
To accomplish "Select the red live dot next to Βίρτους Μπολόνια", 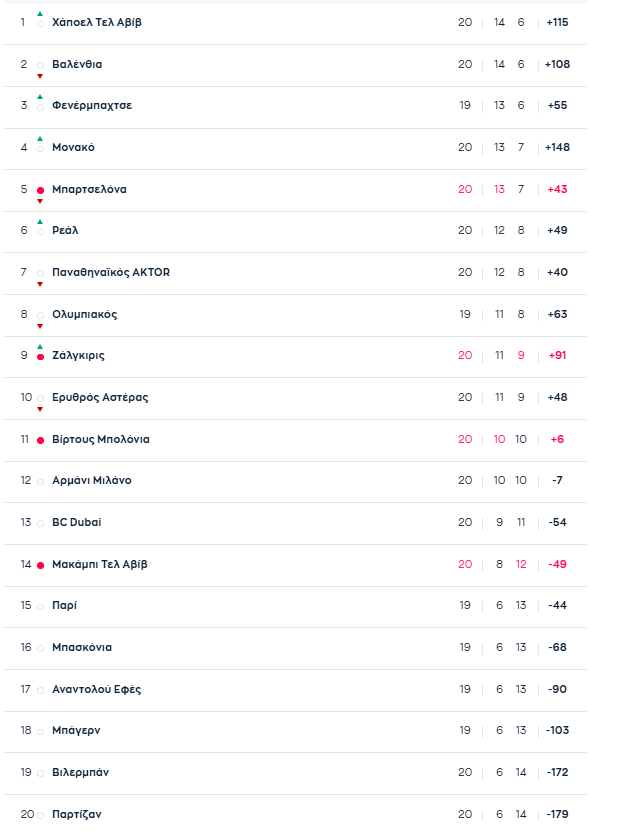I will [x=40, y=440].
